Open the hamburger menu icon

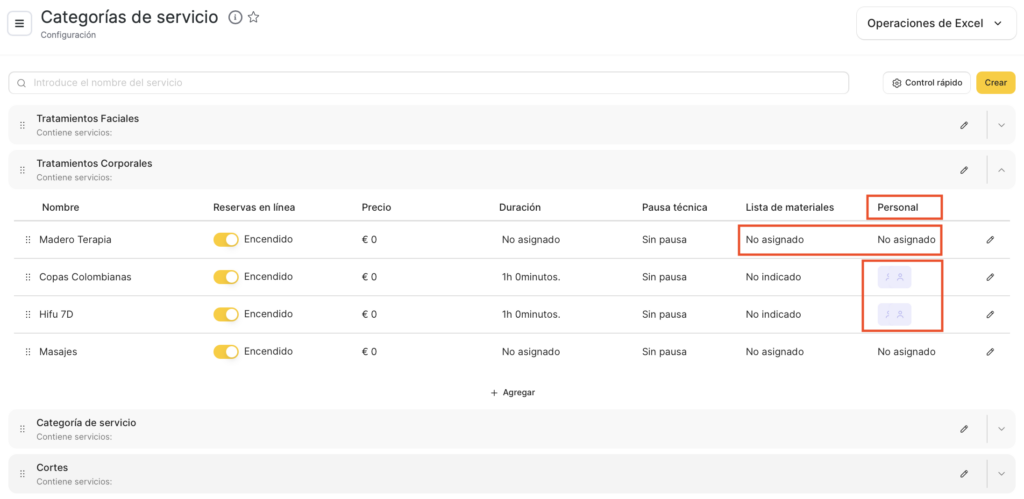tap(20, 23)
